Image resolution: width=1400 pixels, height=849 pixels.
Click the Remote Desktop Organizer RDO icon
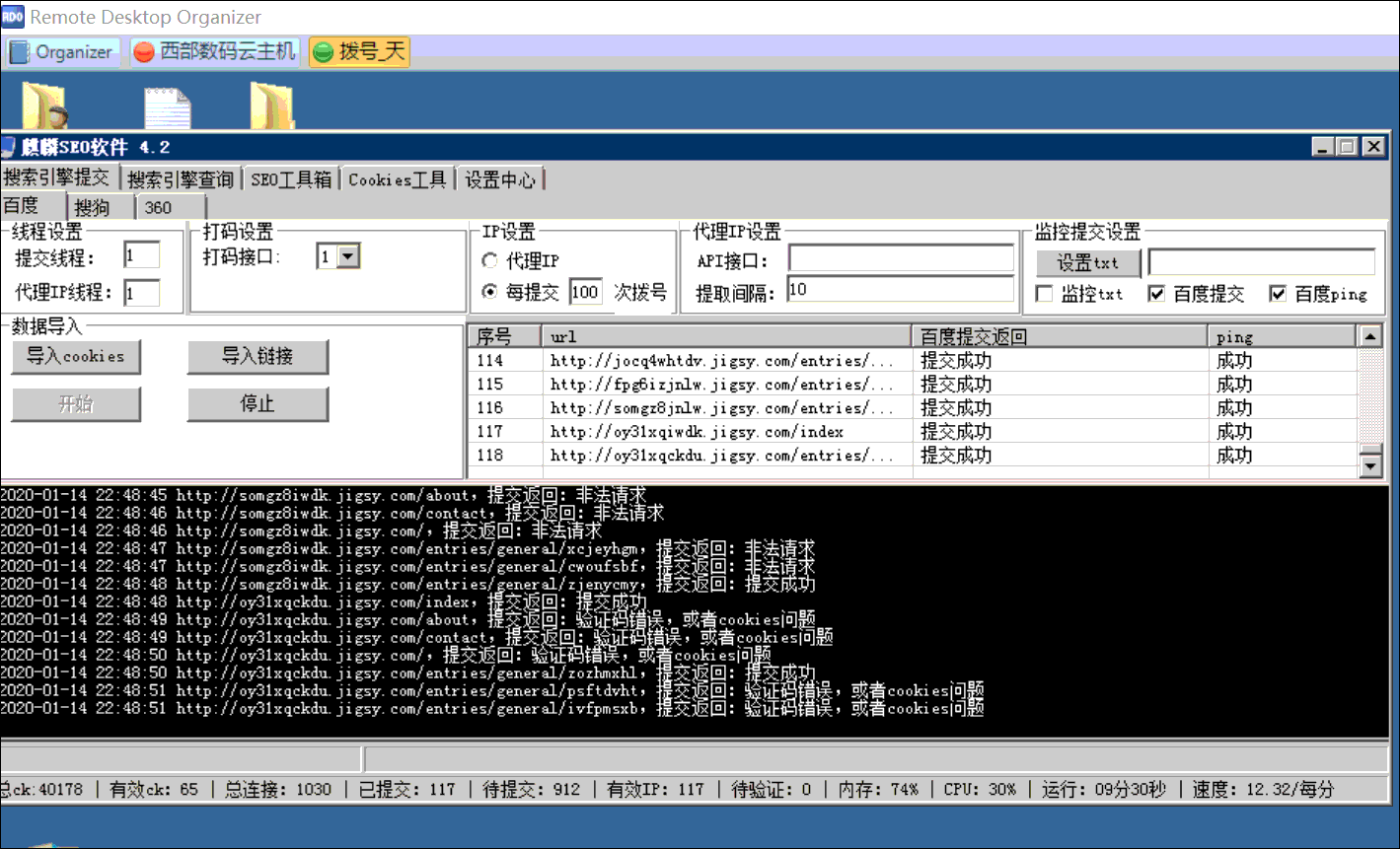pos(13,16)
